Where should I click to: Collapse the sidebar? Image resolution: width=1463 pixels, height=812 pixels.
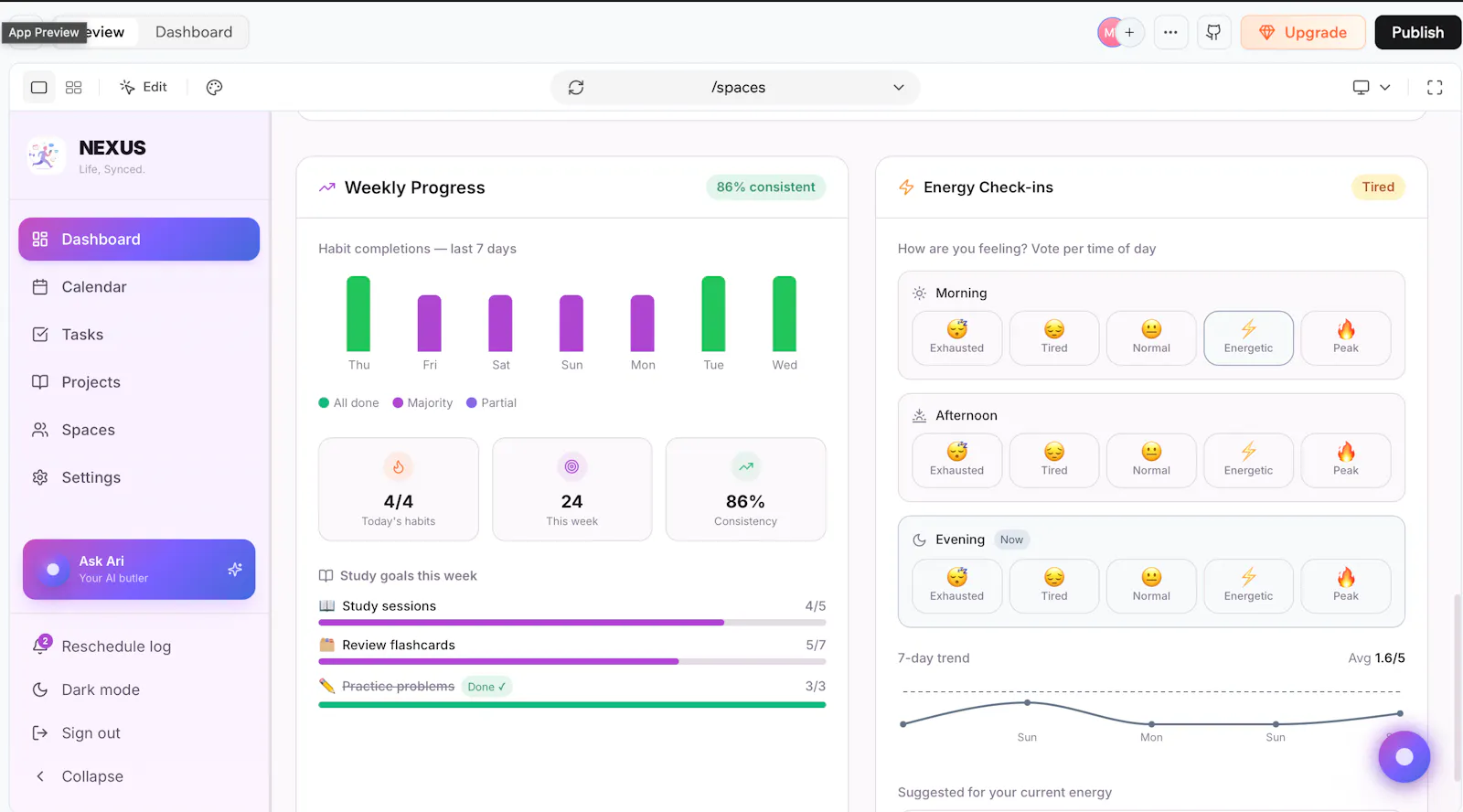click(139, 776)
